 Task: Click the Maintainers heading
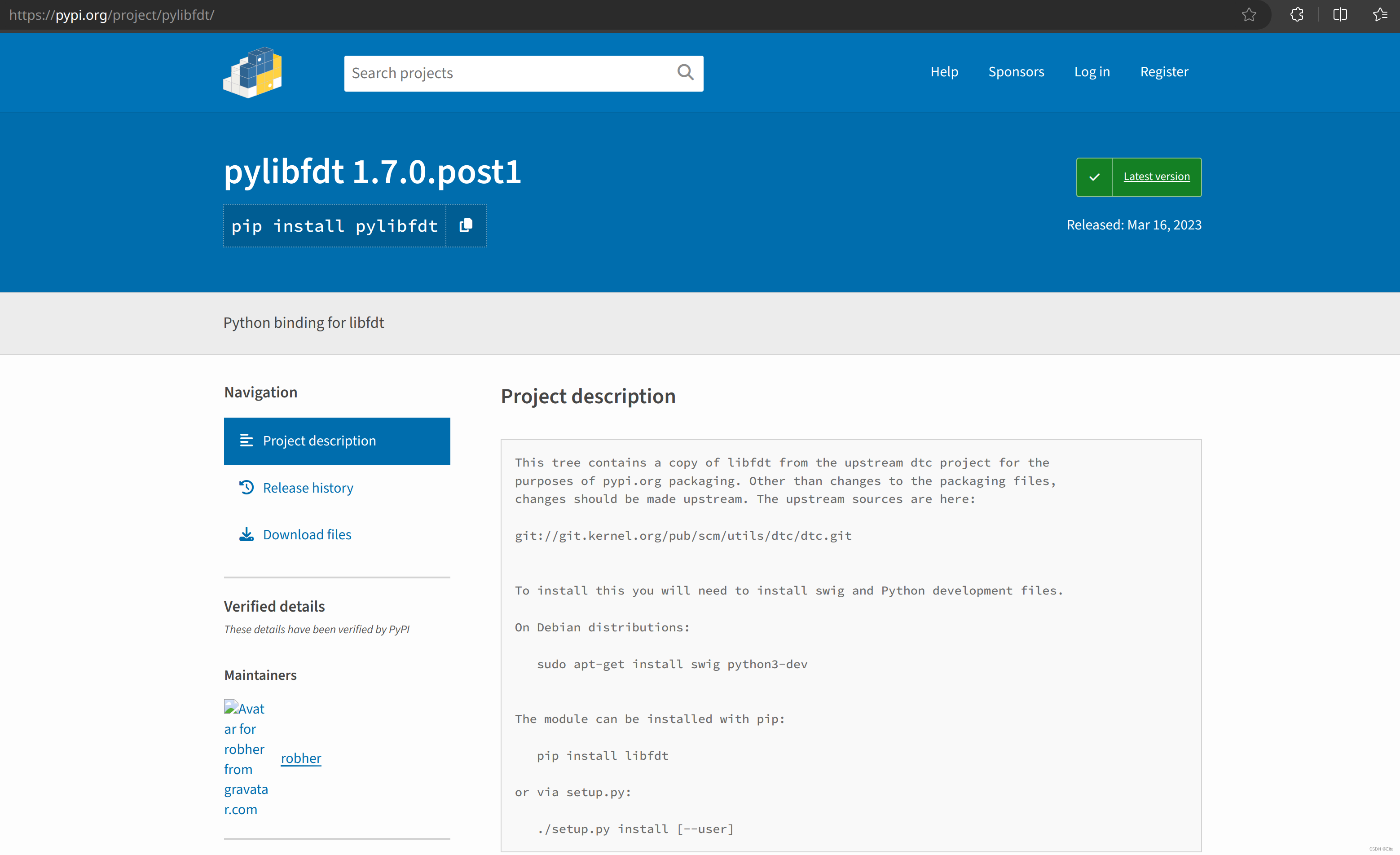click(260, 675)
